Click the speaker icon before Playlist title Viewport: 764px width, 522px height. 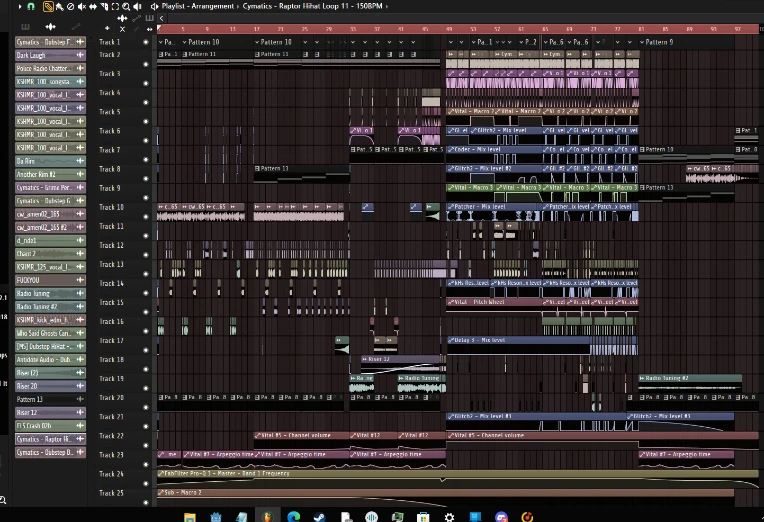154,6
